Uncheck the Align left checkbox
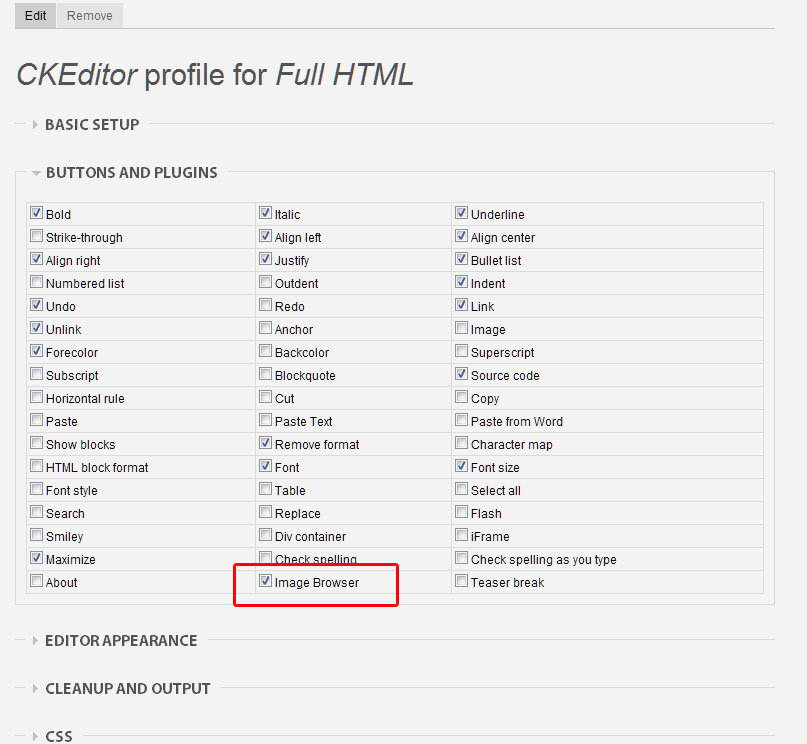Viewport: 807px width, 744px height. [x=266, y=236]
